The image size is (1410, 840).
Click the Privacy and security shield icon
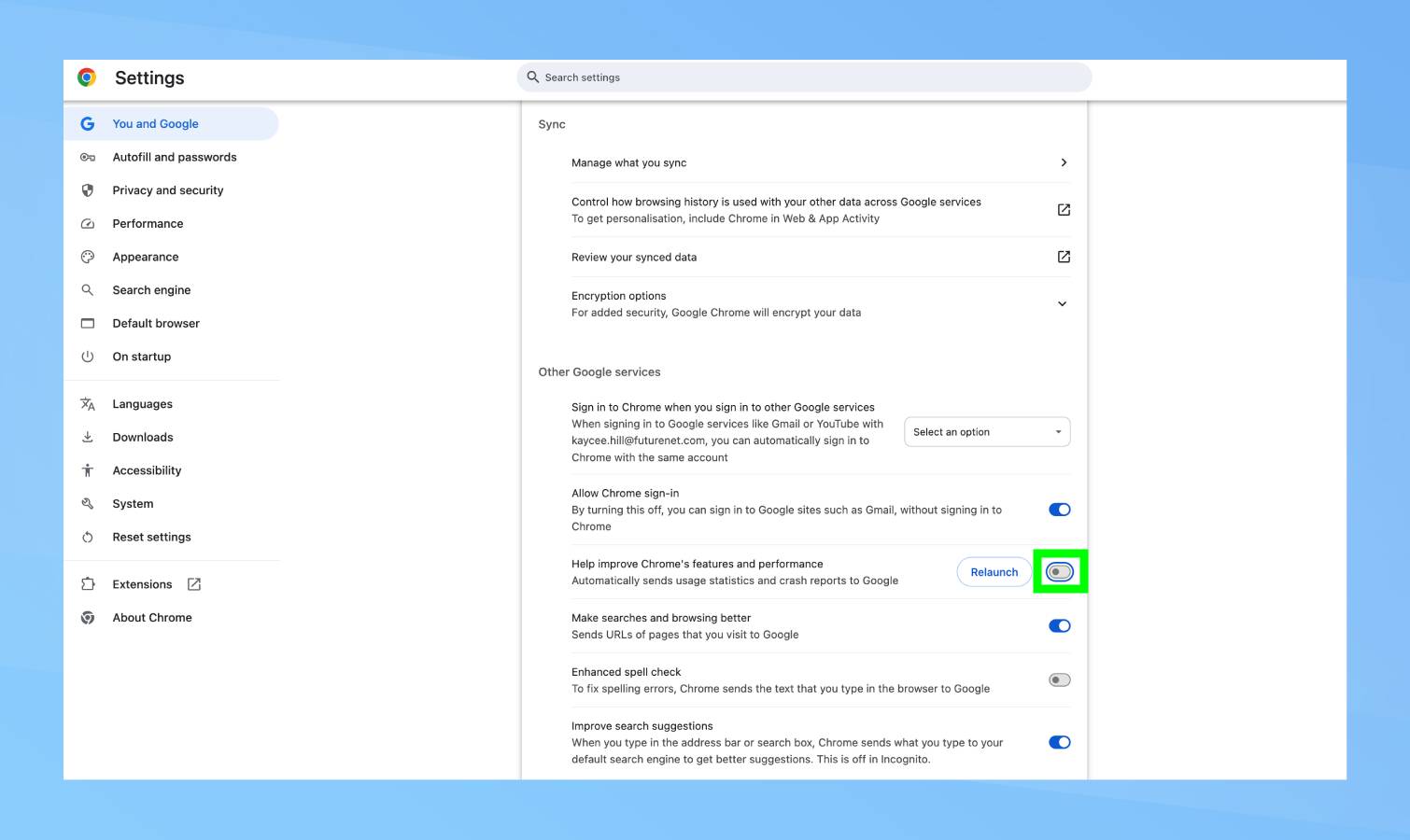[88, 190]
